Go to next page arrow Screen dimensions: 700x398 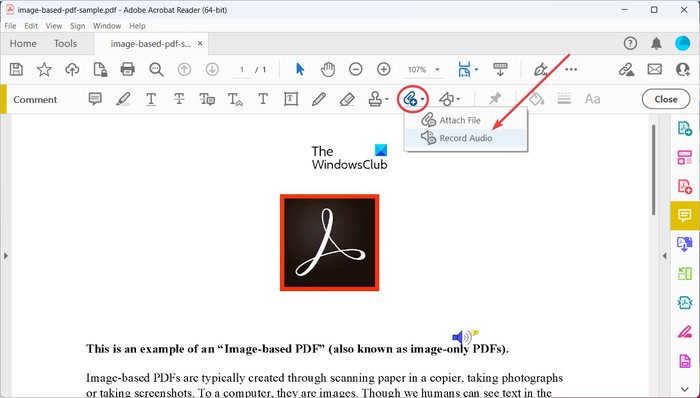pyautogui.click(x=212, y=69)
